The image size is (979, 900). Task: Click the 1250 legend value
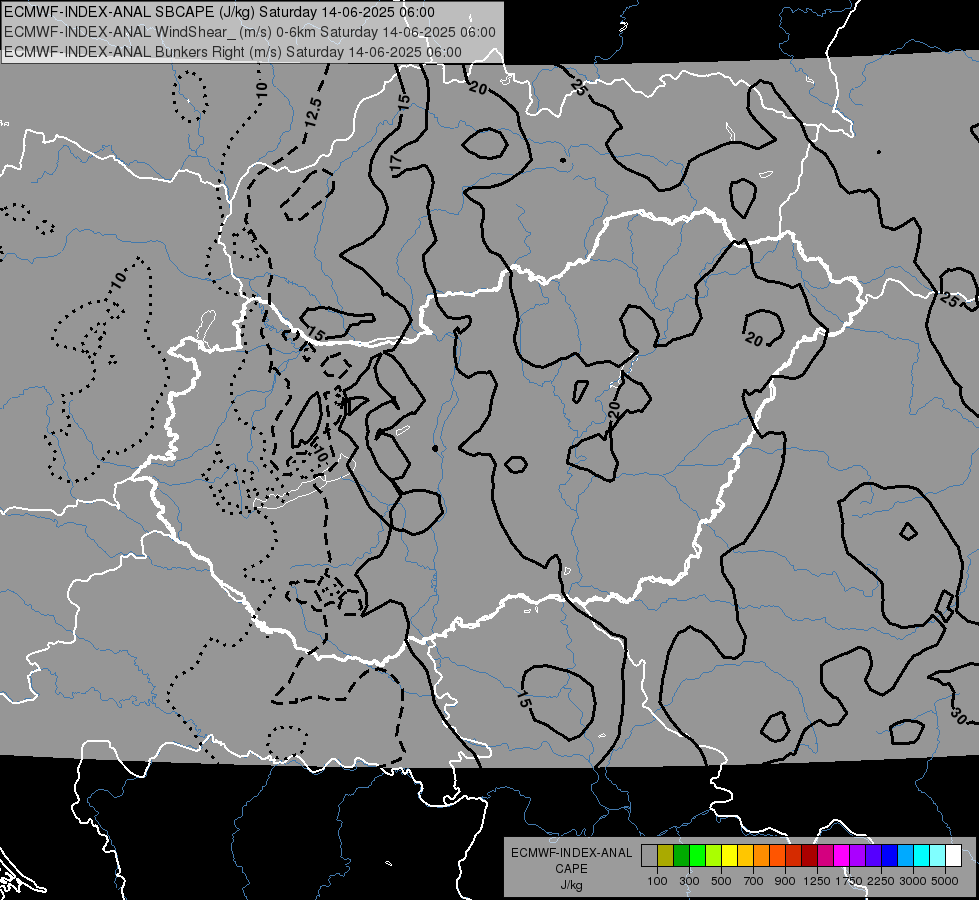point(817,881)
